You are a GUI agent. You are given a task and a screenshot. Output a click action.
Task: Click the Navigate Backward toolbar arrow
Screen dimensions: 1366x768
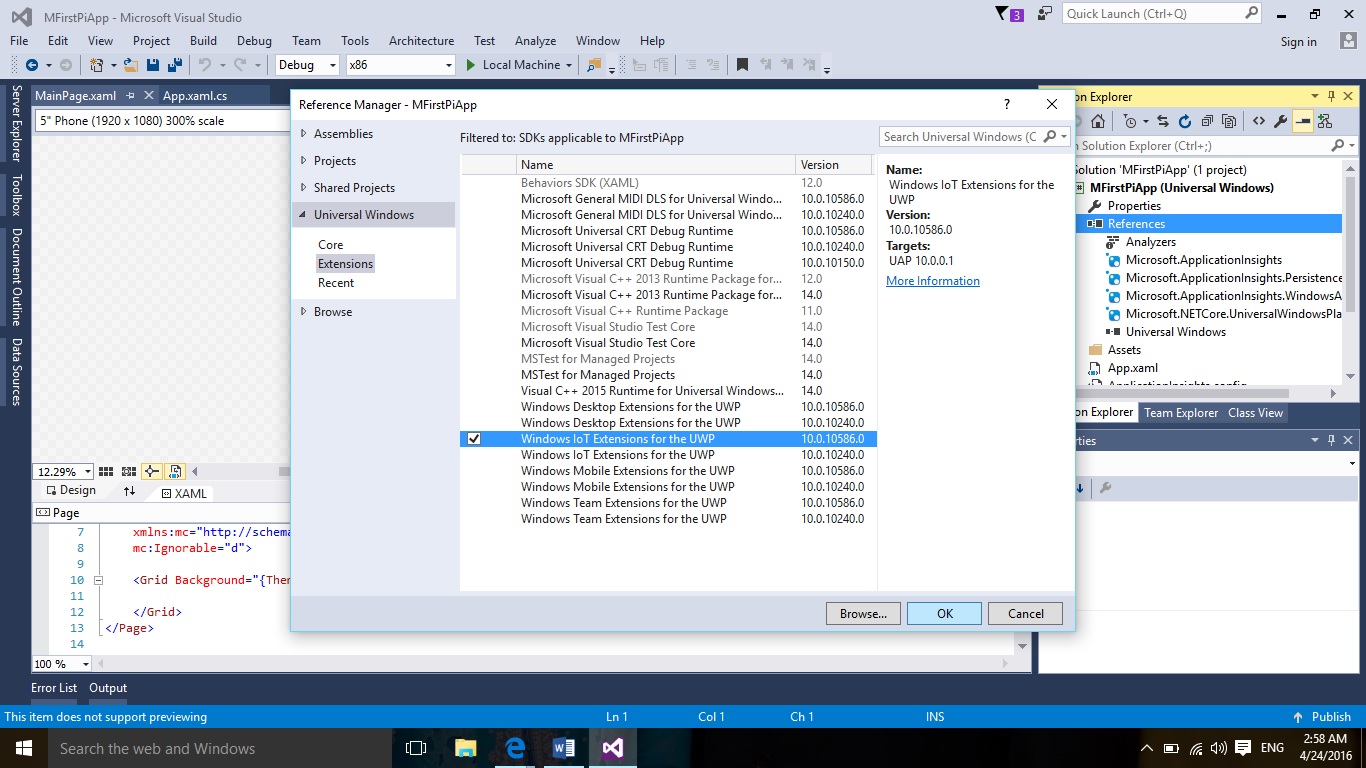click(x=32, y=65)
